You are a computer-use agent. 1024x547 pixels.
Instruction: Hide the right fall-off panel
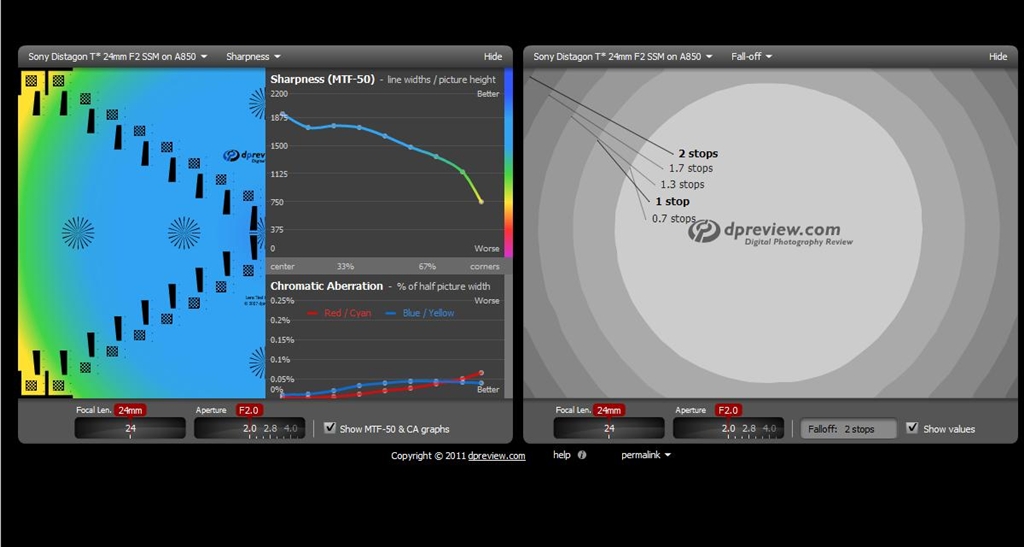click(998, 57)
